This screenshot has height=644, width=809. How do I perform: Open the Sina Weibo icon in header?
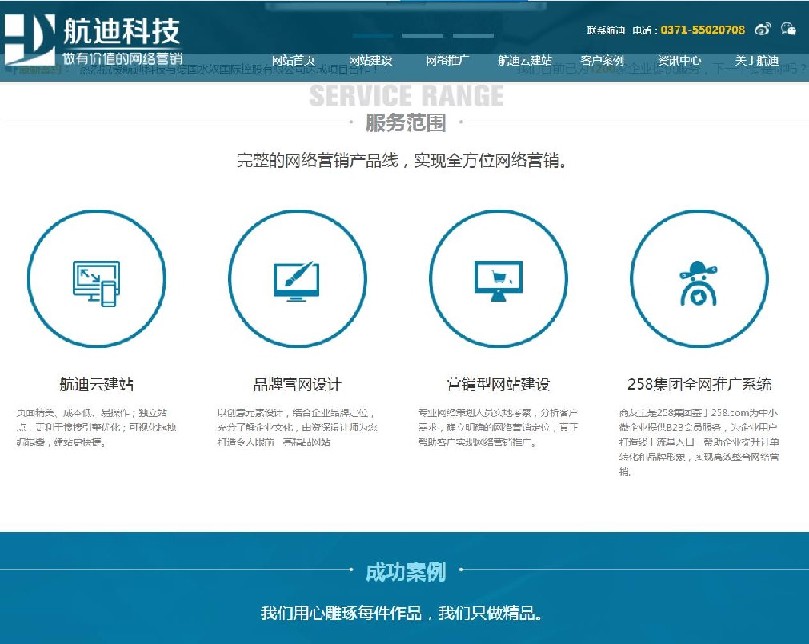coord(763,30)
